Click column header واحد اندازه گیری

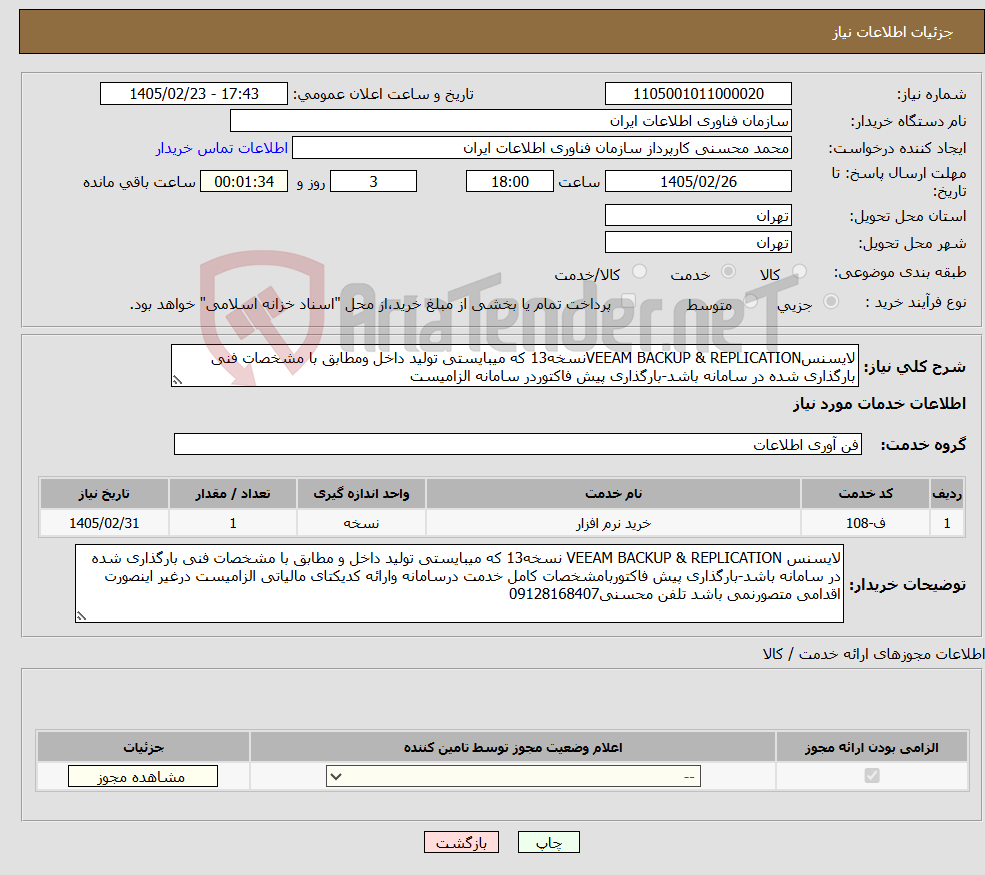[x=361, y=494]
